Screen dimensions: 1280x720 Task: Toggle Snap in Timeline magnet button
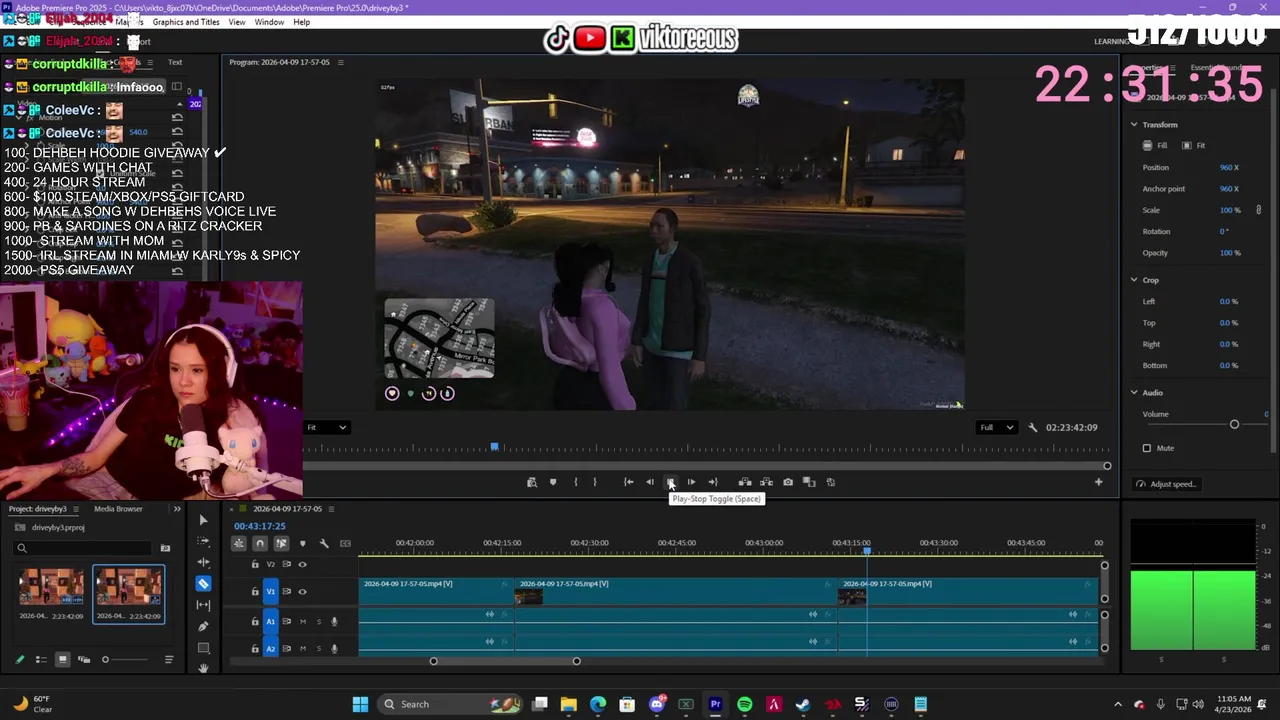260,543
